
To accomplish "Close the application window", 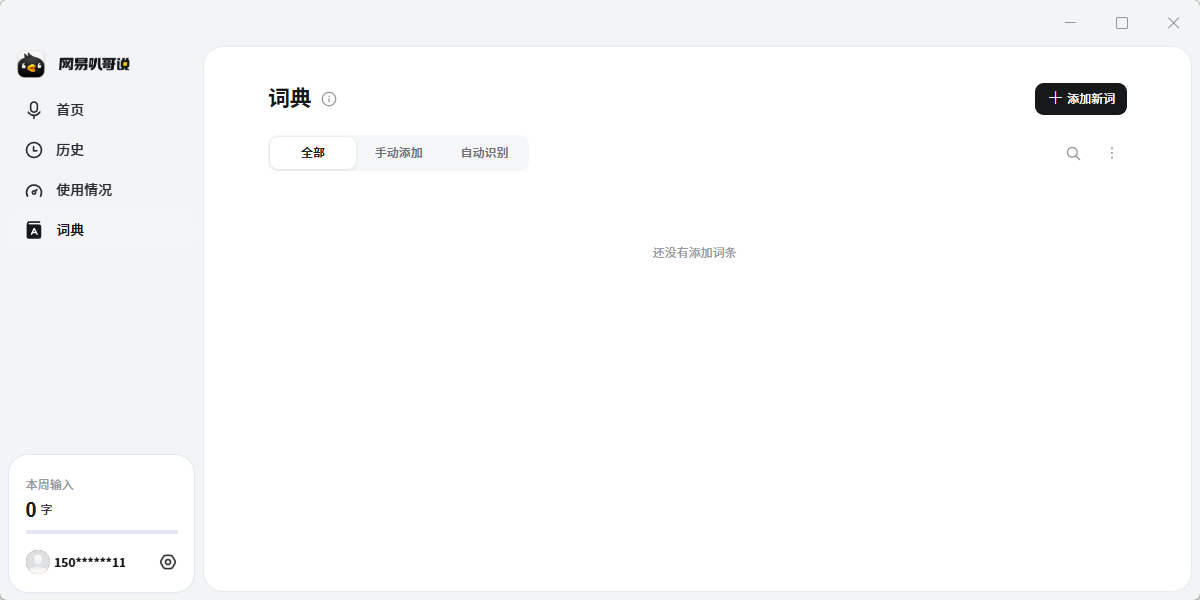I will point(1174,22).
